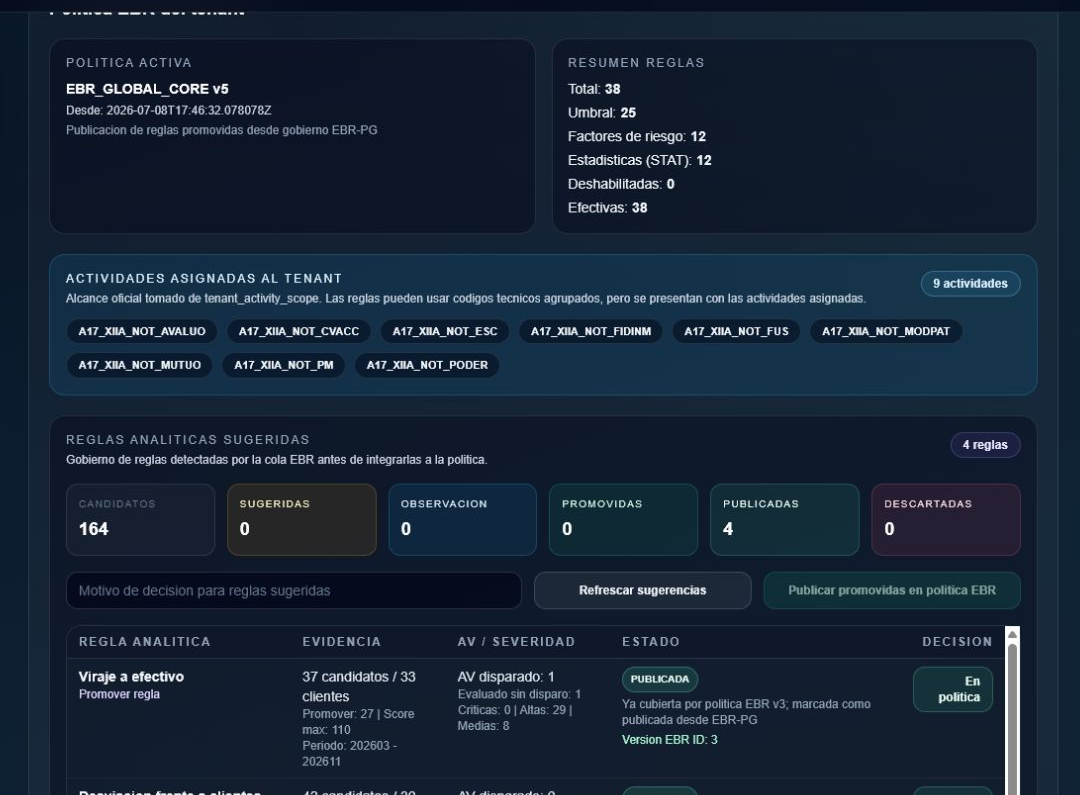
Task: Click Publicar promovidas en politica EBR button
Action: click(891, 590)
